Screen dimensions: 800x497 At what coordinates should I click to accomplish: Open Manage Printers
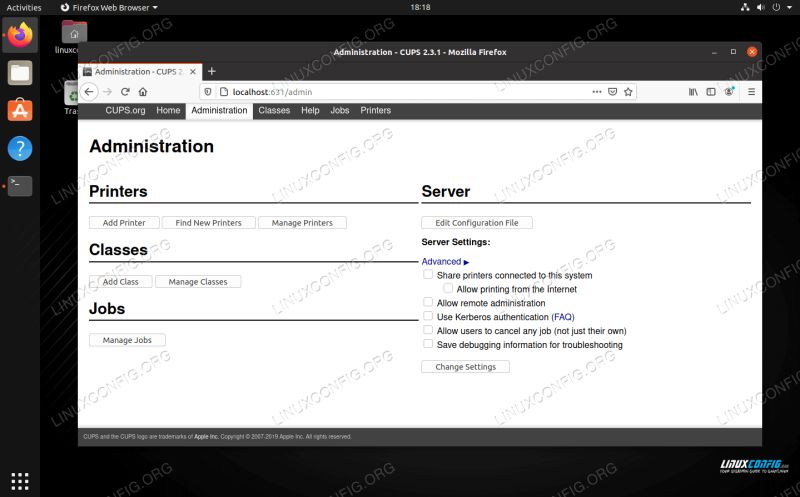coord(302,223)
